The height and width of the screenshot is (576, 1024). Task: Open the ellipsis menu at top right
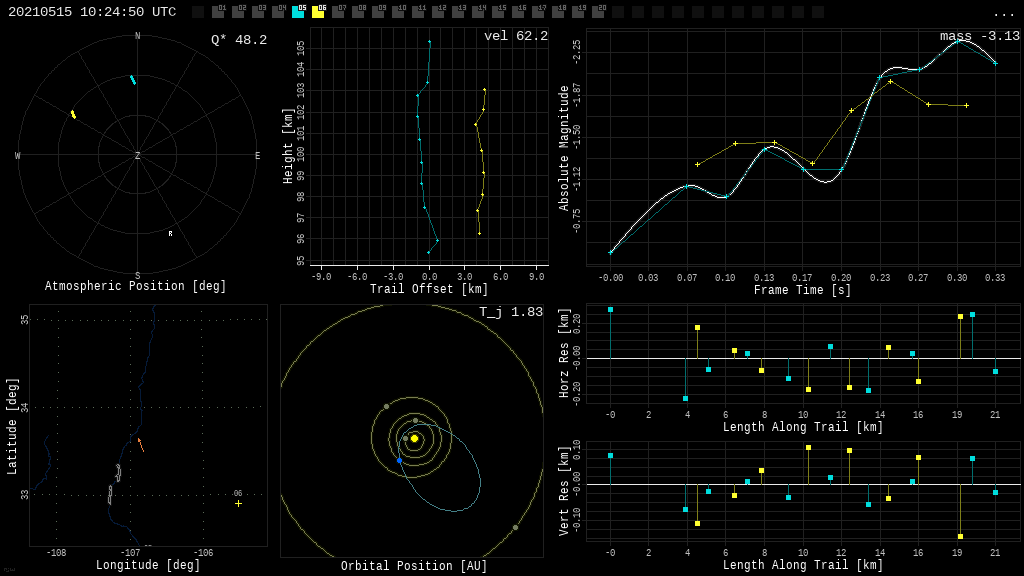click(1003, 13)
